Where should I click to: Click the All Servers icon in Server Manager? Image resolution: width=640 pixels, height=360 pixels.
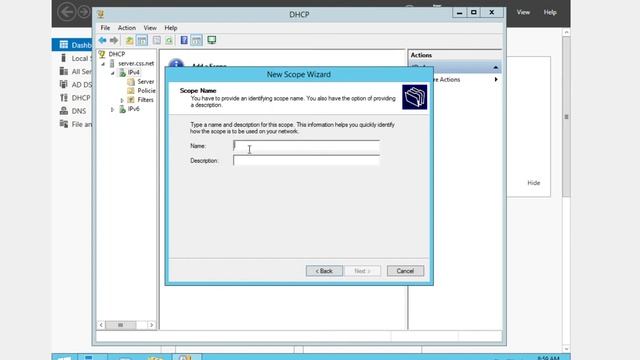pyautogui.click(x=64, y=71)
